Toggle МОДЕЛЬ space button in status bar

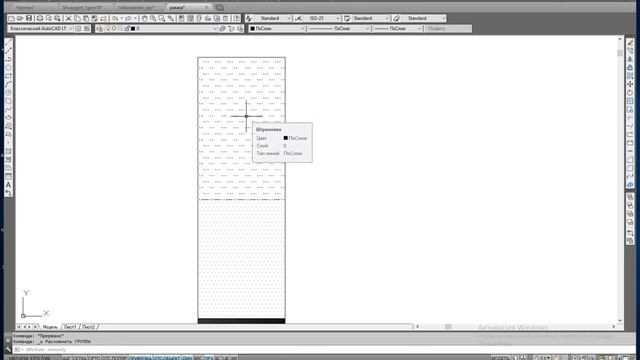500,358
